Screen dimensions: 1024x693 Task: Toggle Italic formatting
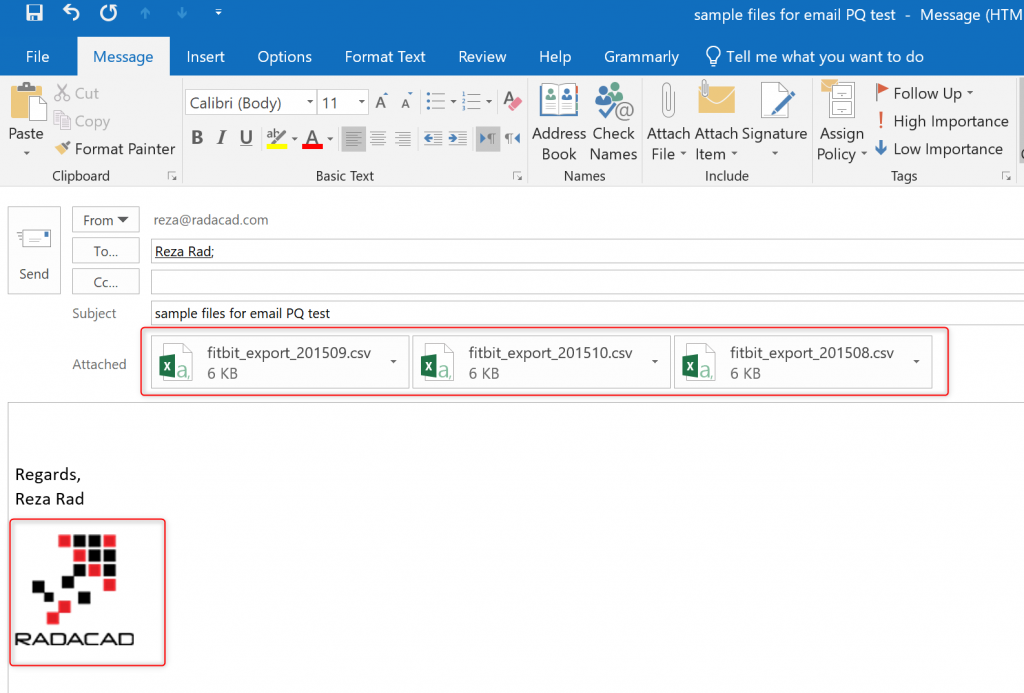(x=219, y=138)
